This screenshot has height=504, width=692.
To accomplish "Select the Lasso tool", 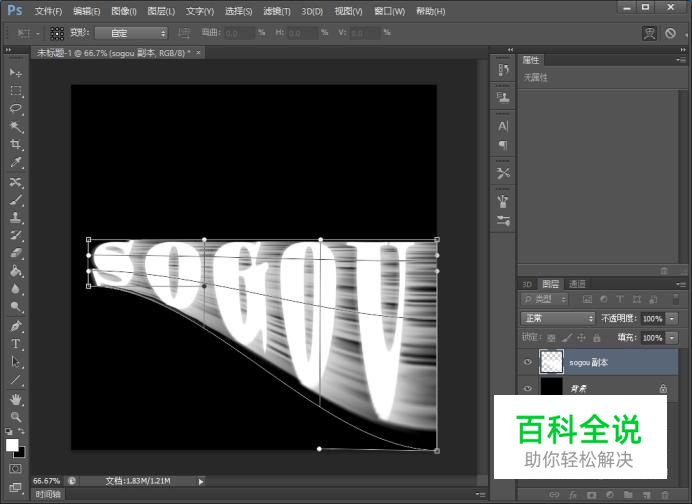I will click(x=16, y=109).
